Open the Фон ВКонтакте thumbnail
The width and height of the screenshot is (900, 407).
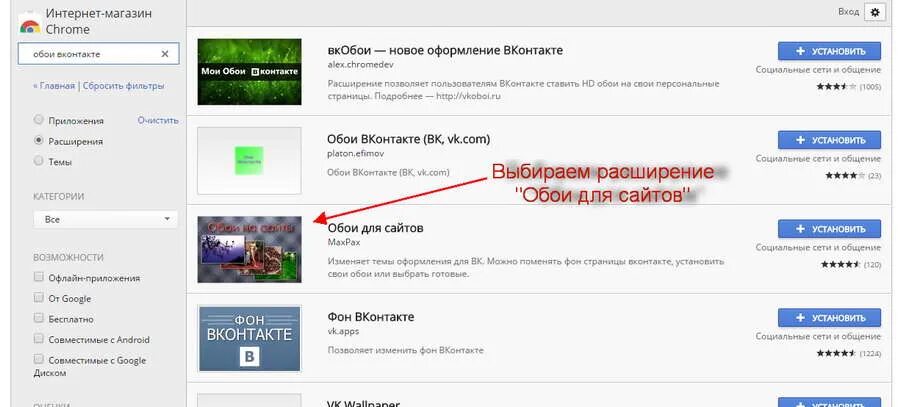249,338
